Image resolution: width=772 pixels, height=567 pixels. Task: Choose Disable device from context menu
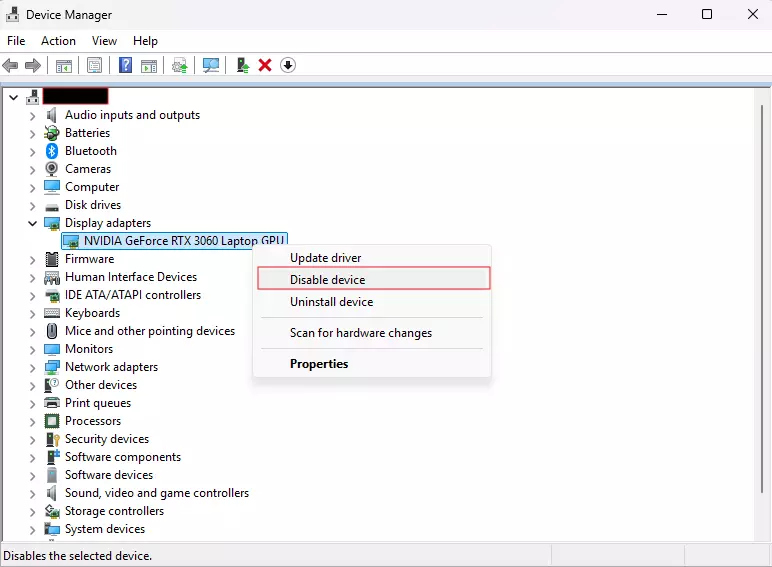pyautogui.click(x=374, y=279)
